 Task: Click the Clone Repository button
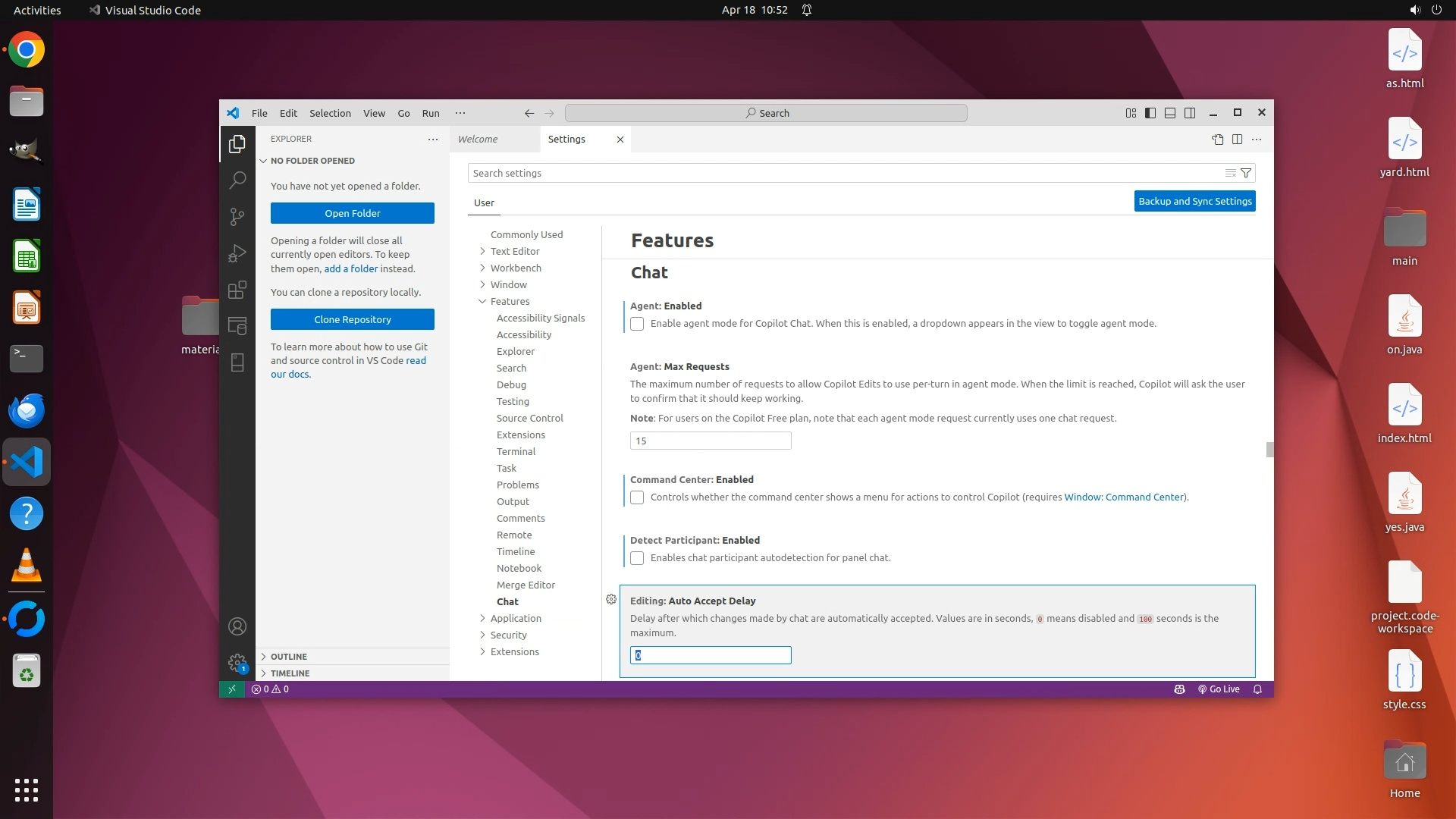[352, 319]
